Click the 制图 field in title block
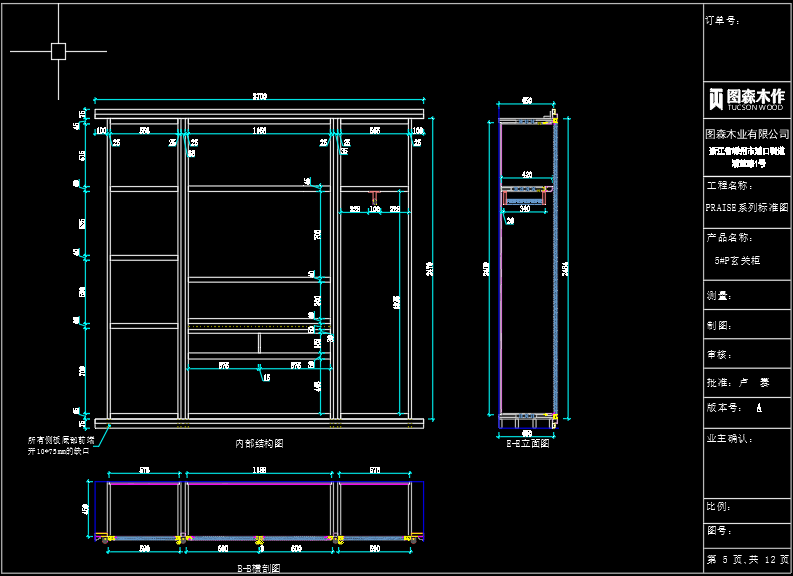 [x=720, y=325]
